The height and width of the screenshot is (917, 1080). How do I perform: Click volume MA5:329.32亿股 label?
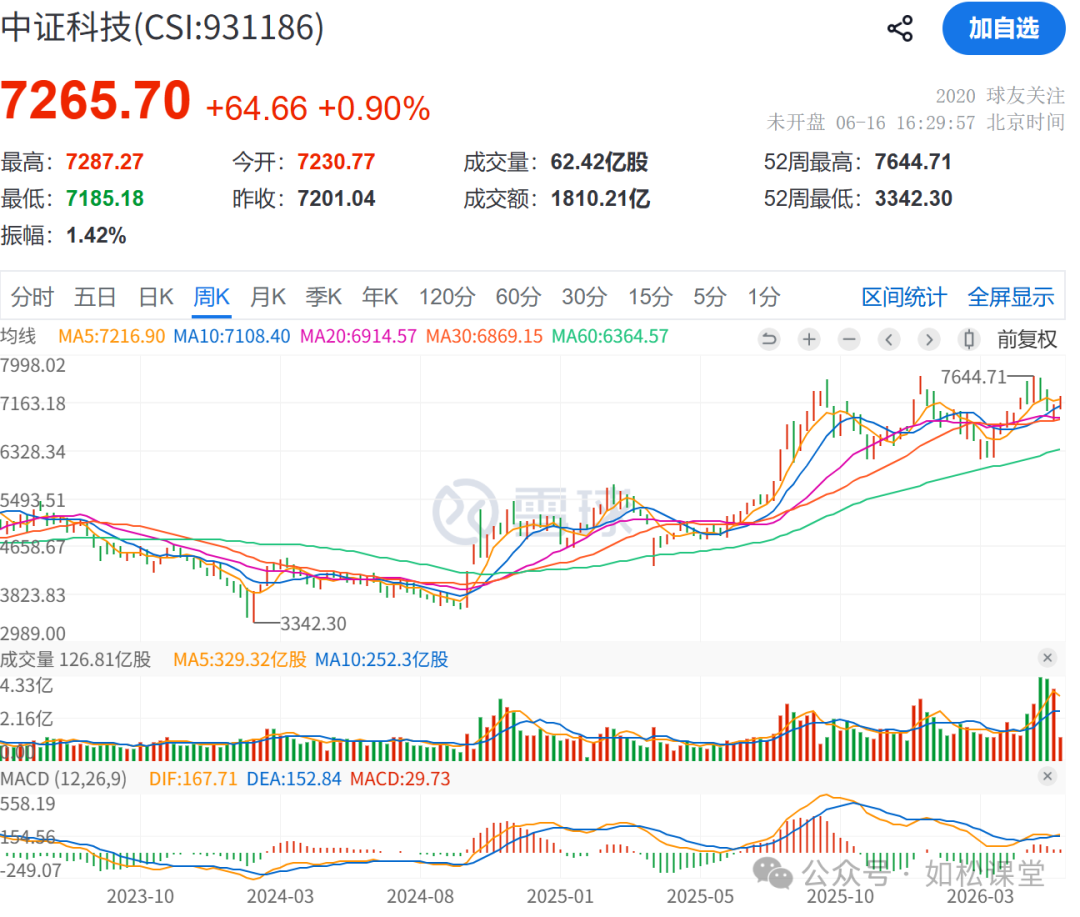pos(240,659)
